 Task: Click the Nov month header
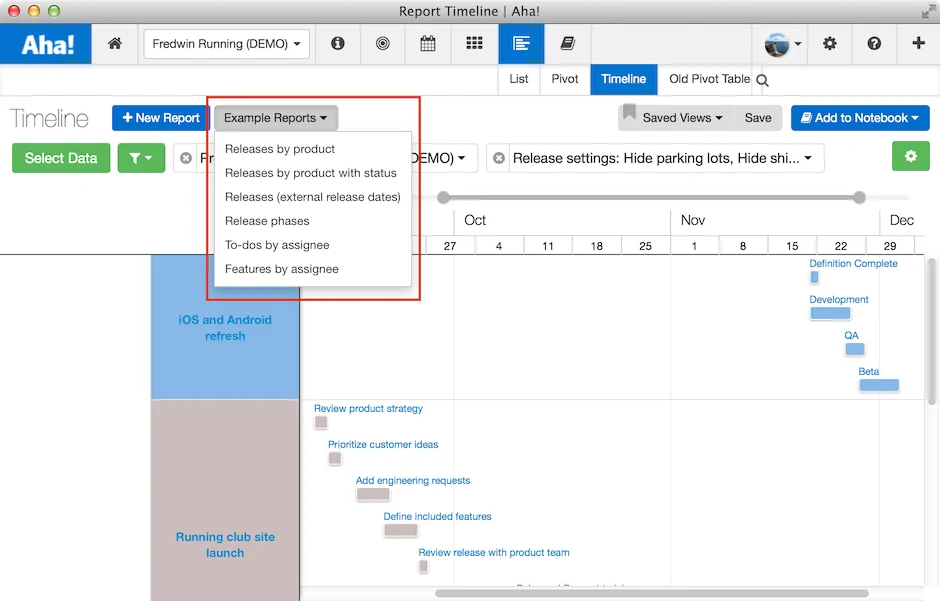pyautogui.click(x=692, y=221)
